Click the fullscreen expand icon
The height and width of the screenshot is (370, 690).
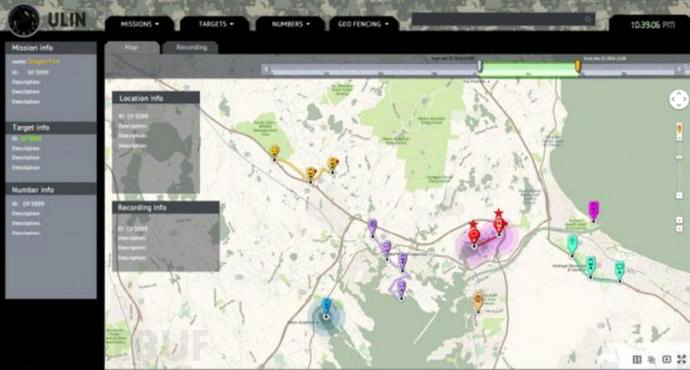[x=682, y=359]
